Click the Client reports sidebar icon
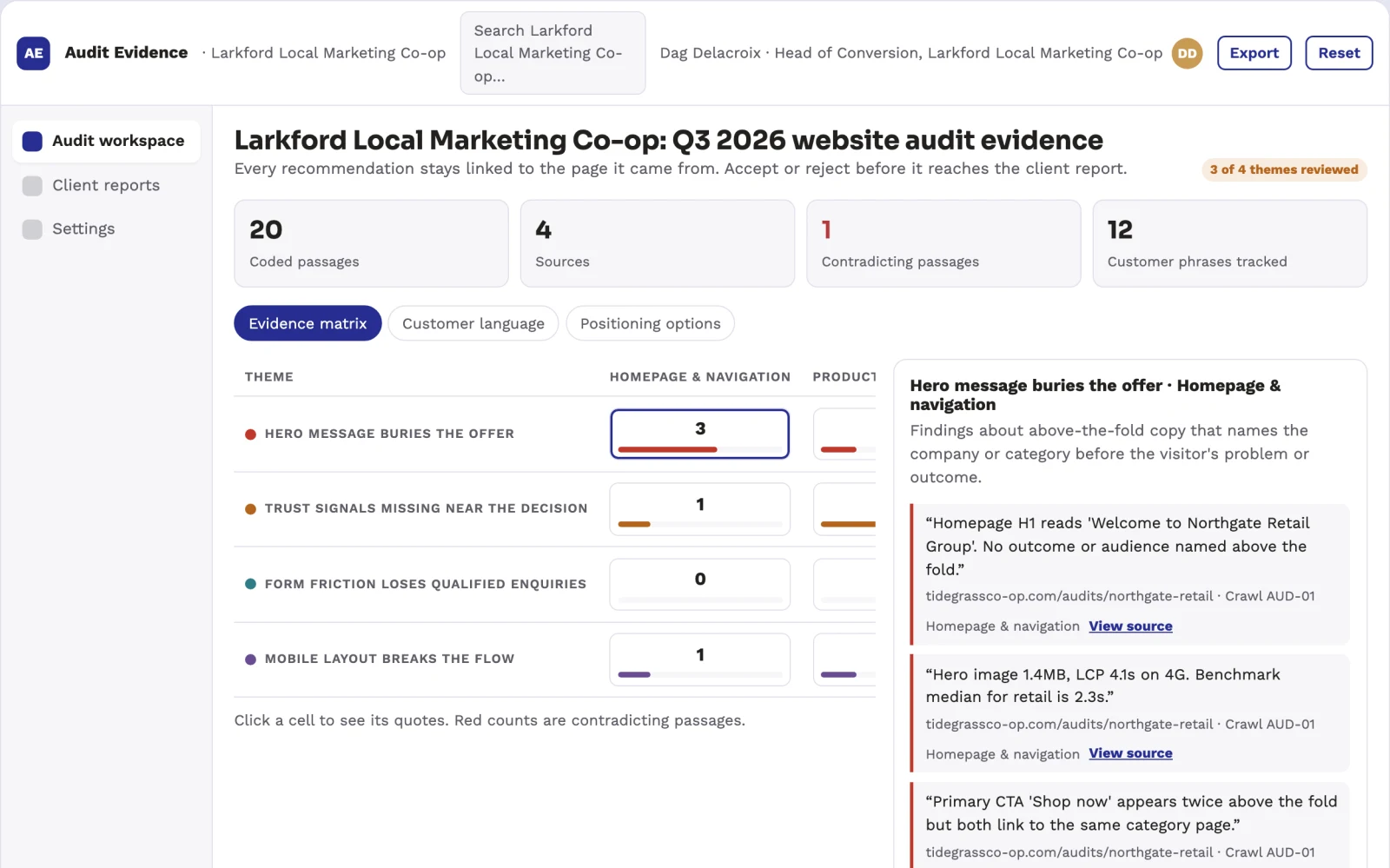 click(x=32, y=185)
